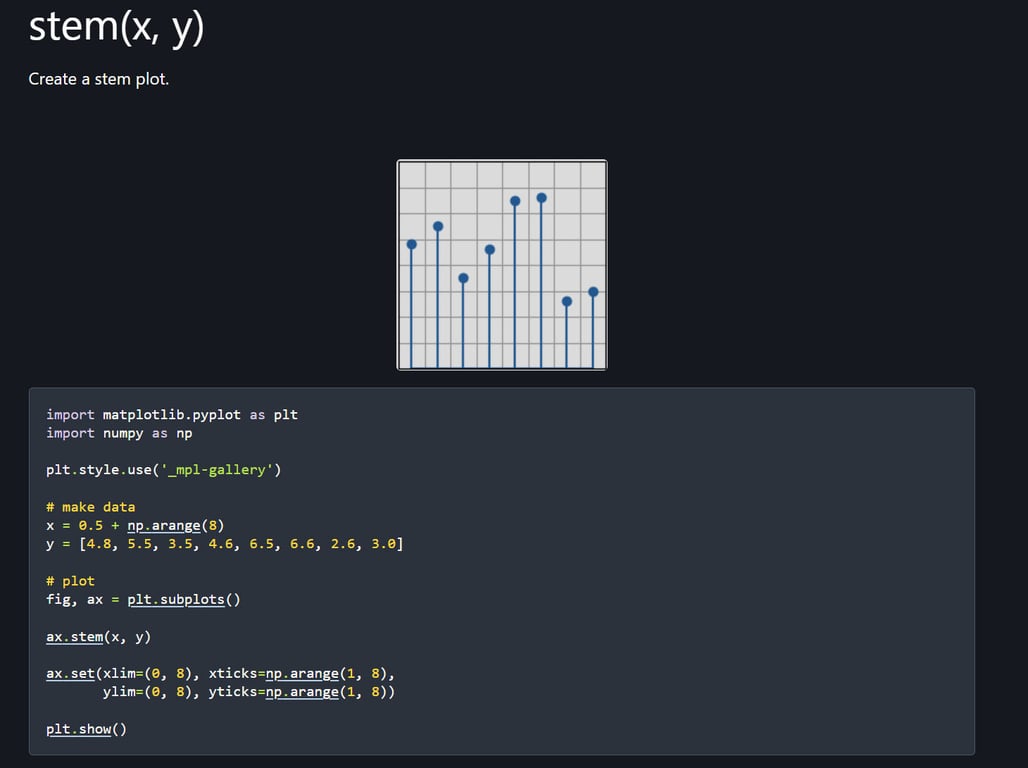1028x768 pixels.
Task: Click the '_mpl-gallery' style string
Action: (218, 467)
